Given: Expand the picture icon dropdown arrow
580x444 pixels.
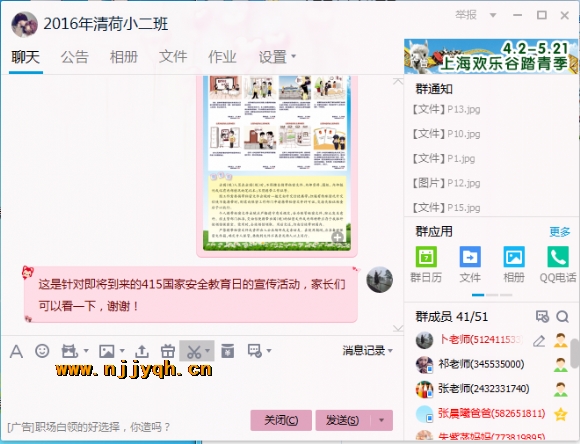Looking at the screenshot, I should [x=122, y=350].
